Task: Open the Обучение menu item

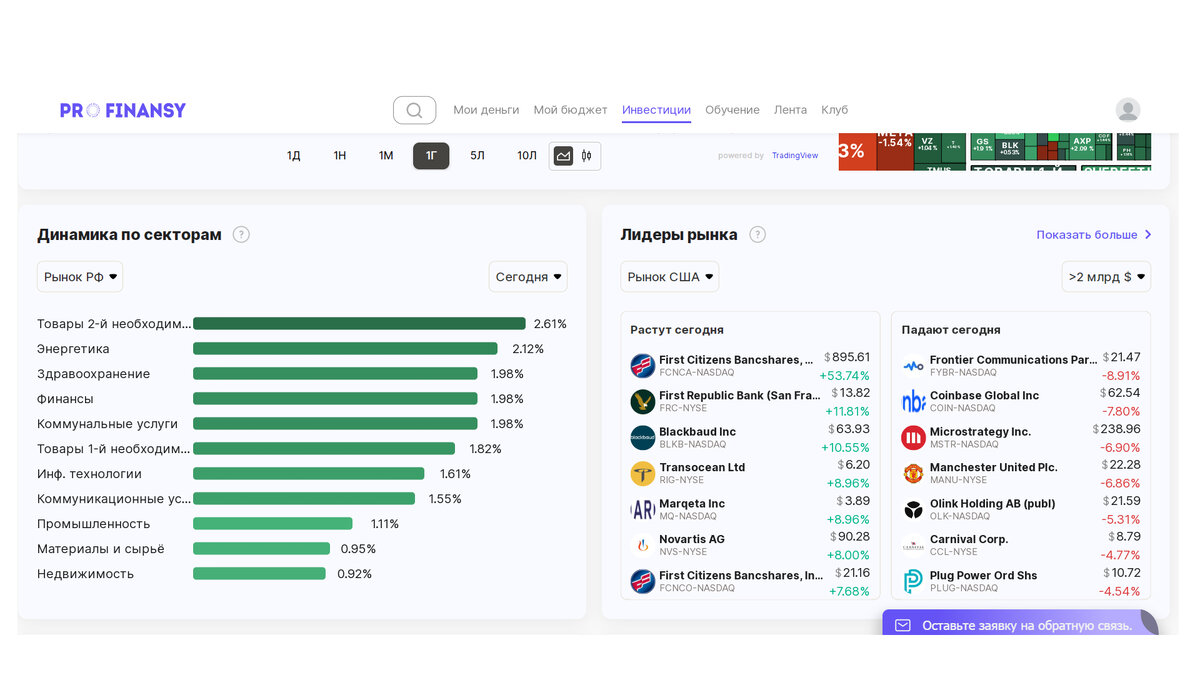Action: pyautogui.click(x=732, y=110)
